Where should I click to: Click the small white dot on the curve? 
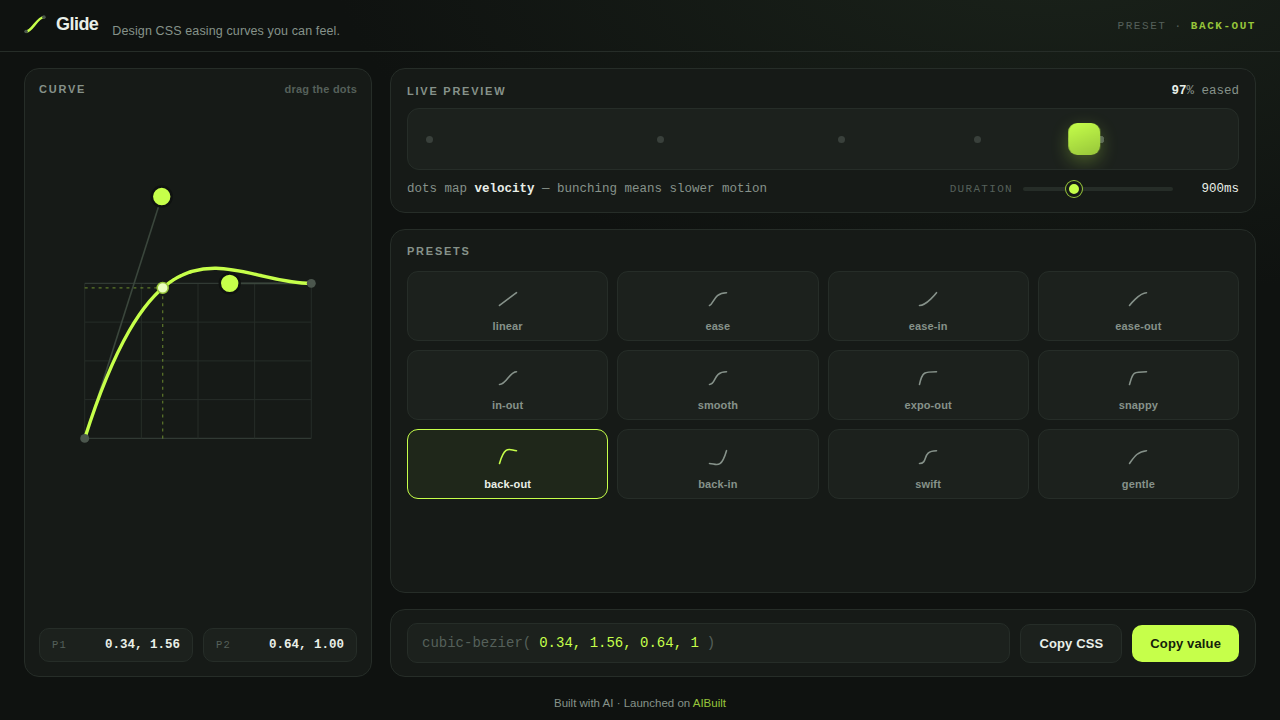163,288
